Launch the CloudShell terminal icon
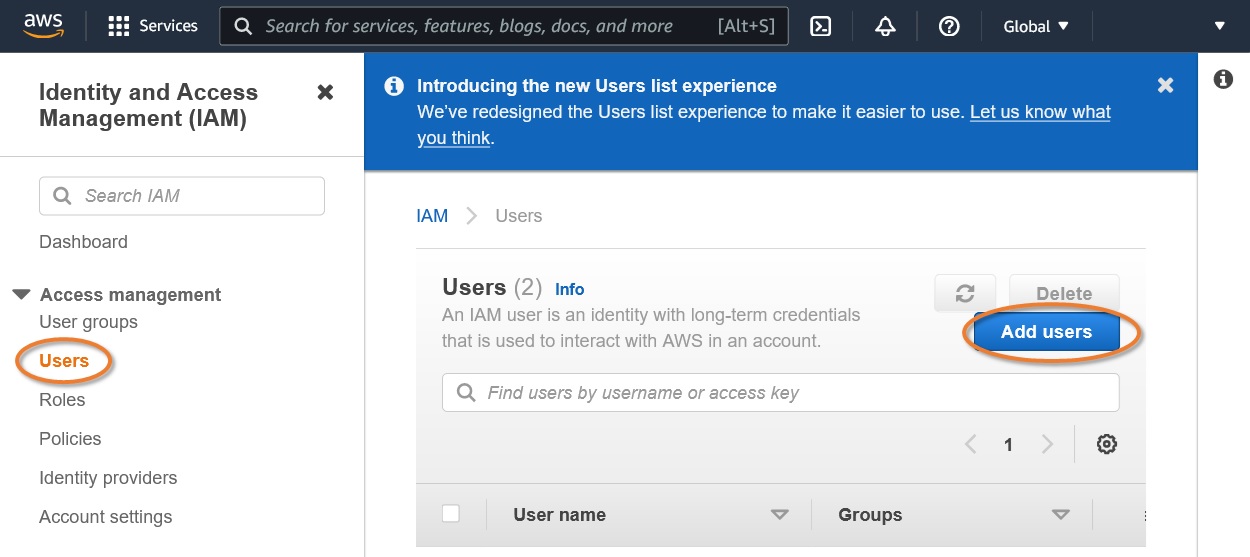Image resolution: width=1250 pixels, height=557 pixels. click(x=821, y=27)
